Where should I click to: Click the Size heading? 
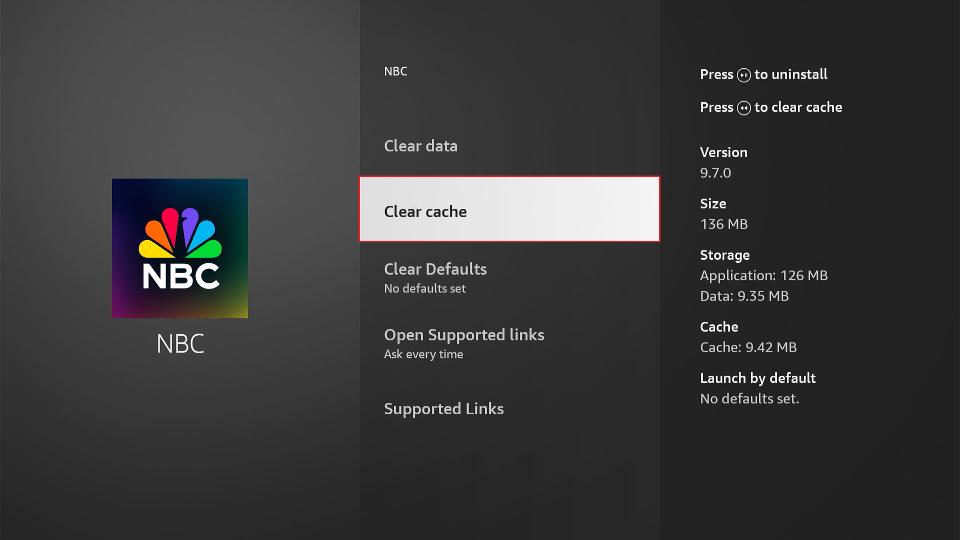(713, 204)
